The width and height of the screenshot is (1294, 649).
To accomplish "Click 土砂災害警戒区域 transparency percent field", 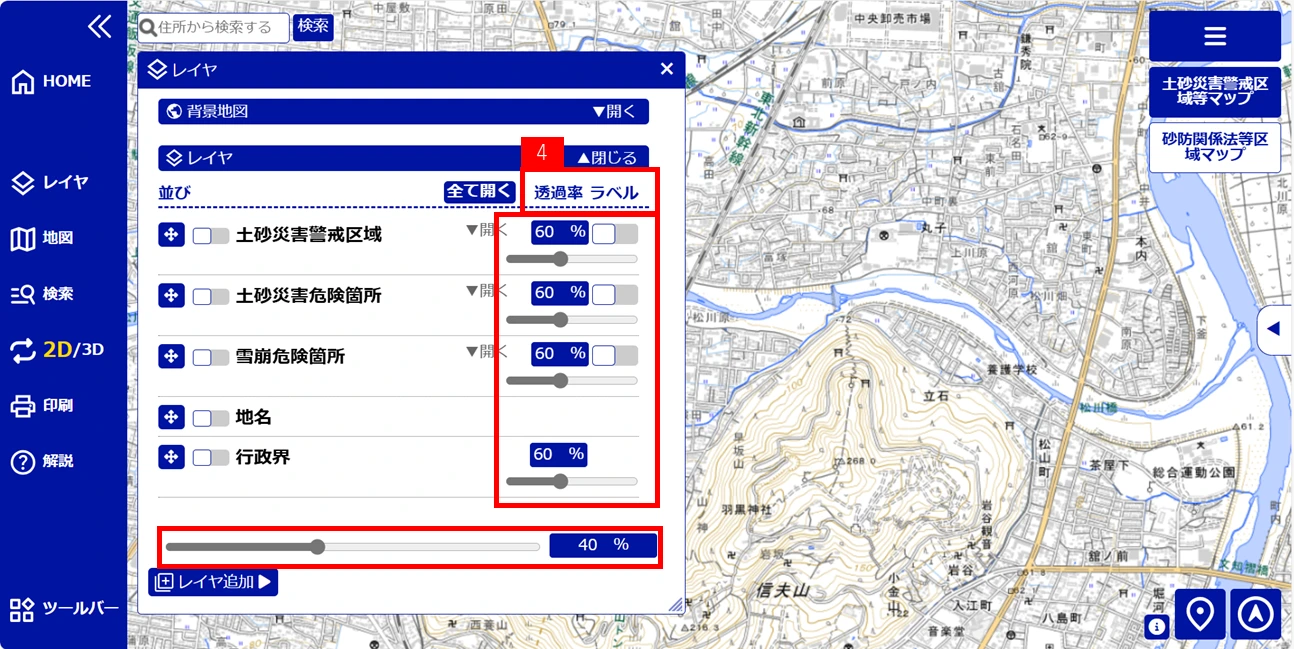I will point(559,232).
